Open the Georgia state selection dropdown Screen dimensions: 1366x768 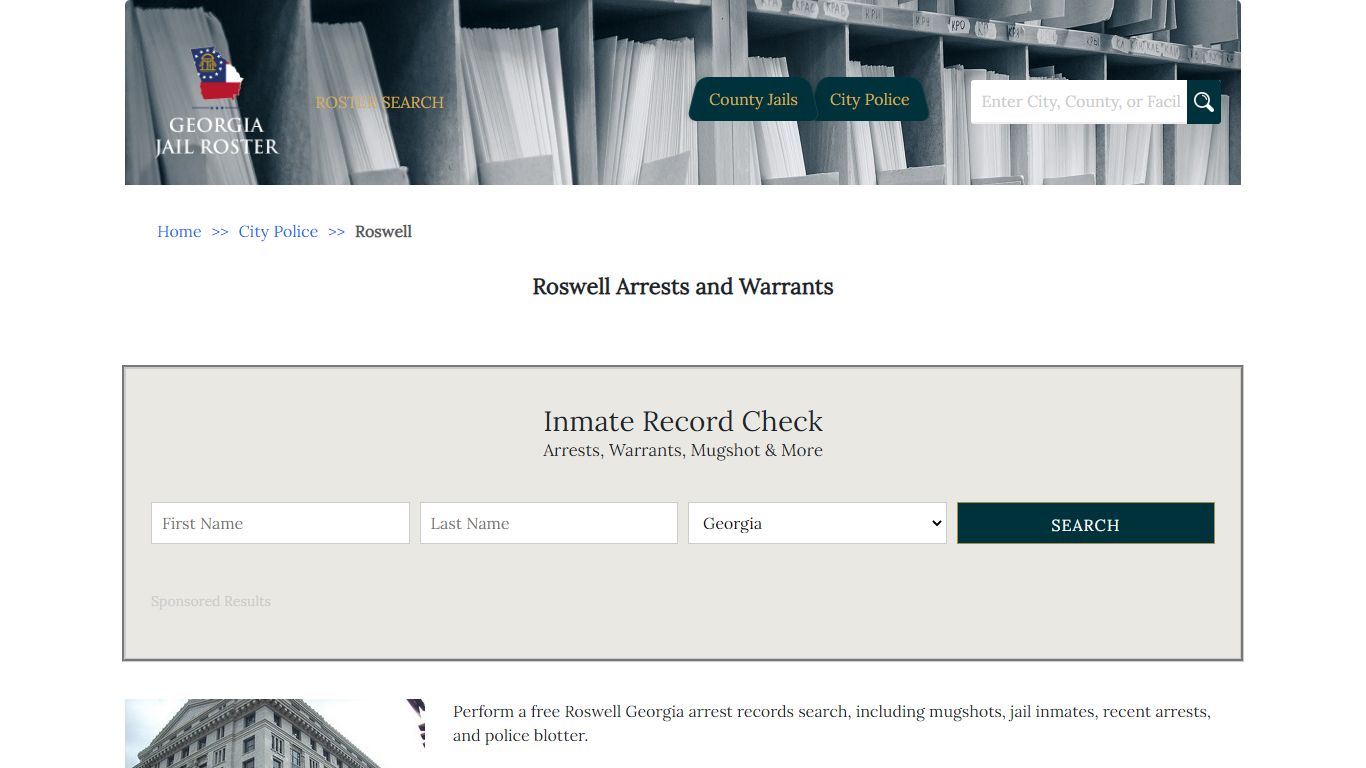[817, 523]
